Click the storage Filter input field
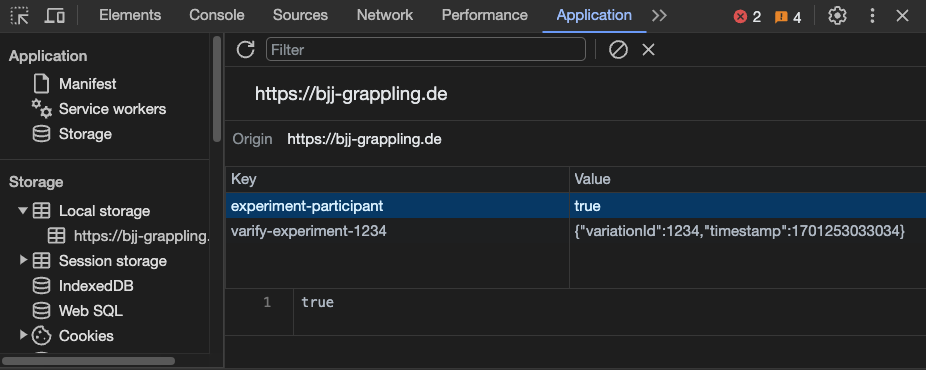This screenshot has height=370, width=926. pos(426,50)
